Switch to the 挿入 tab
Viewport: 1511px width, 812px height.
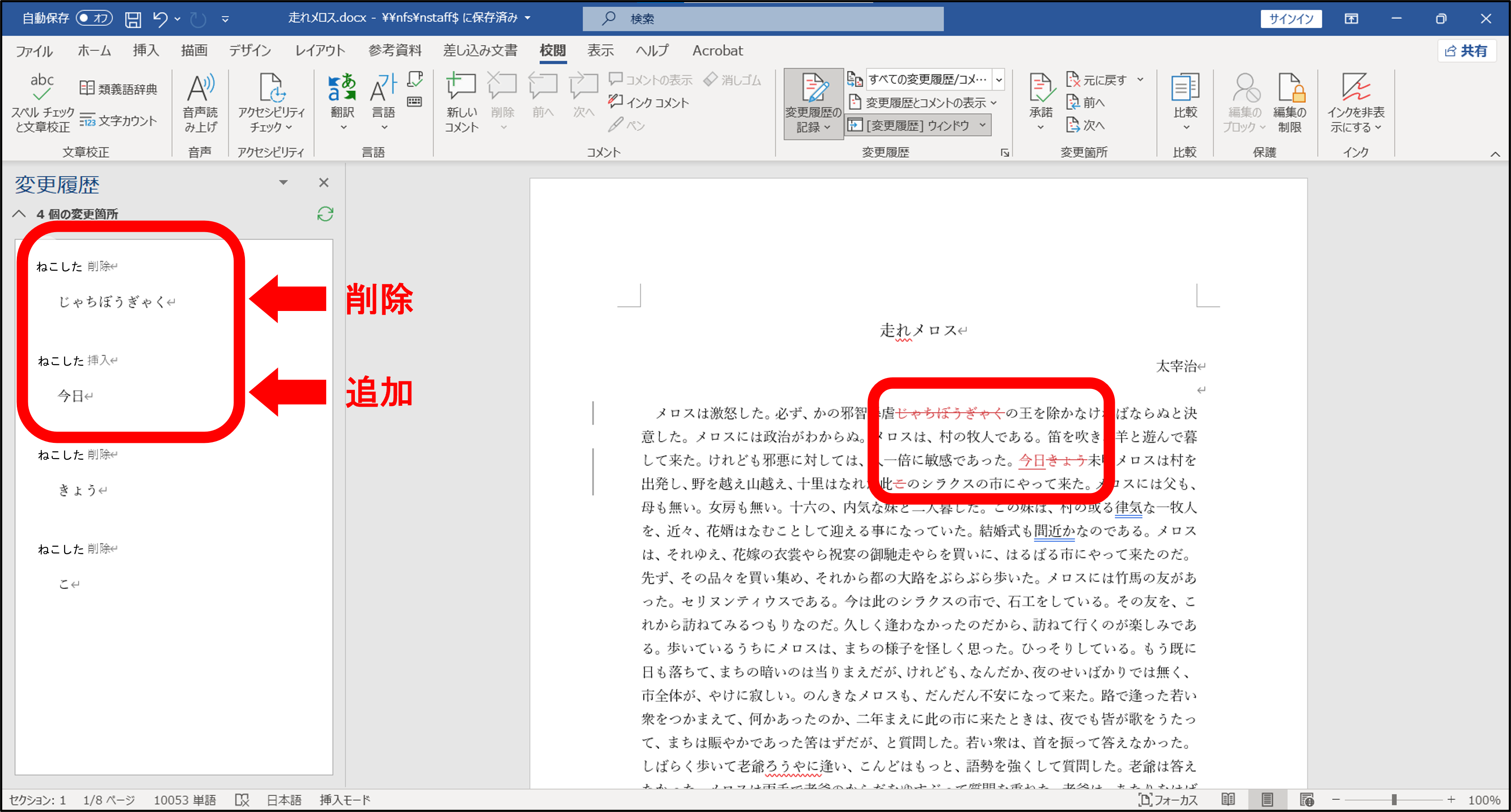click(x=146, y=51)
